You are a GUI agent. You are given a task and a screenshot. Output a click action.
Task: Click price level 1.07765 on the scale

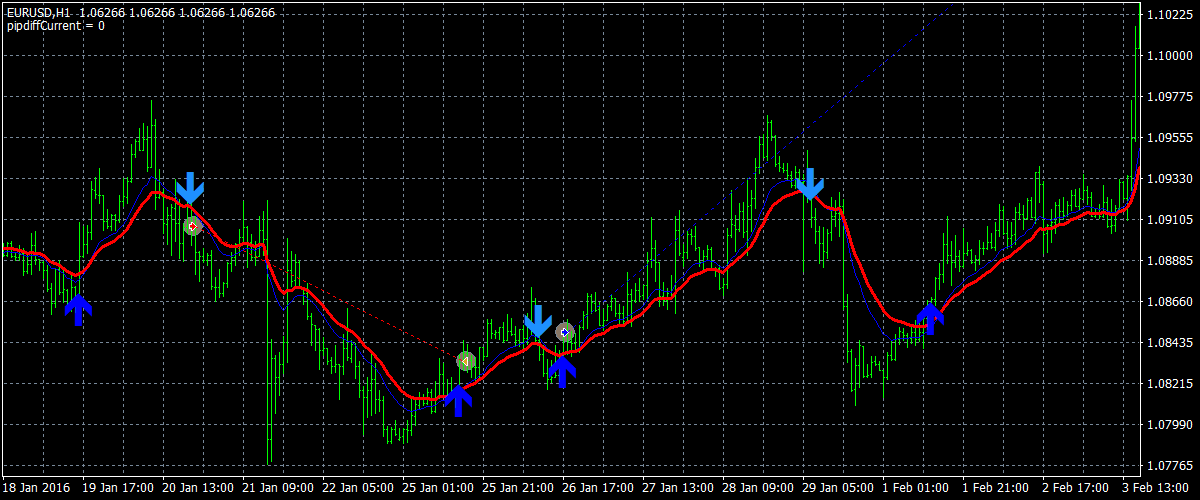point(1172,466)
